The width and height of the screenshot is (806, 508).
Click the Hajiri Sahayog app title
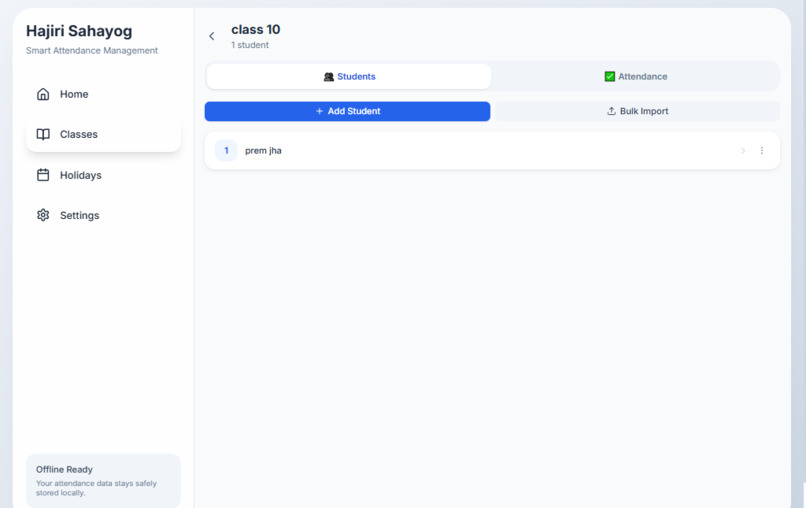pyautogui.click(x=79, y=31)
